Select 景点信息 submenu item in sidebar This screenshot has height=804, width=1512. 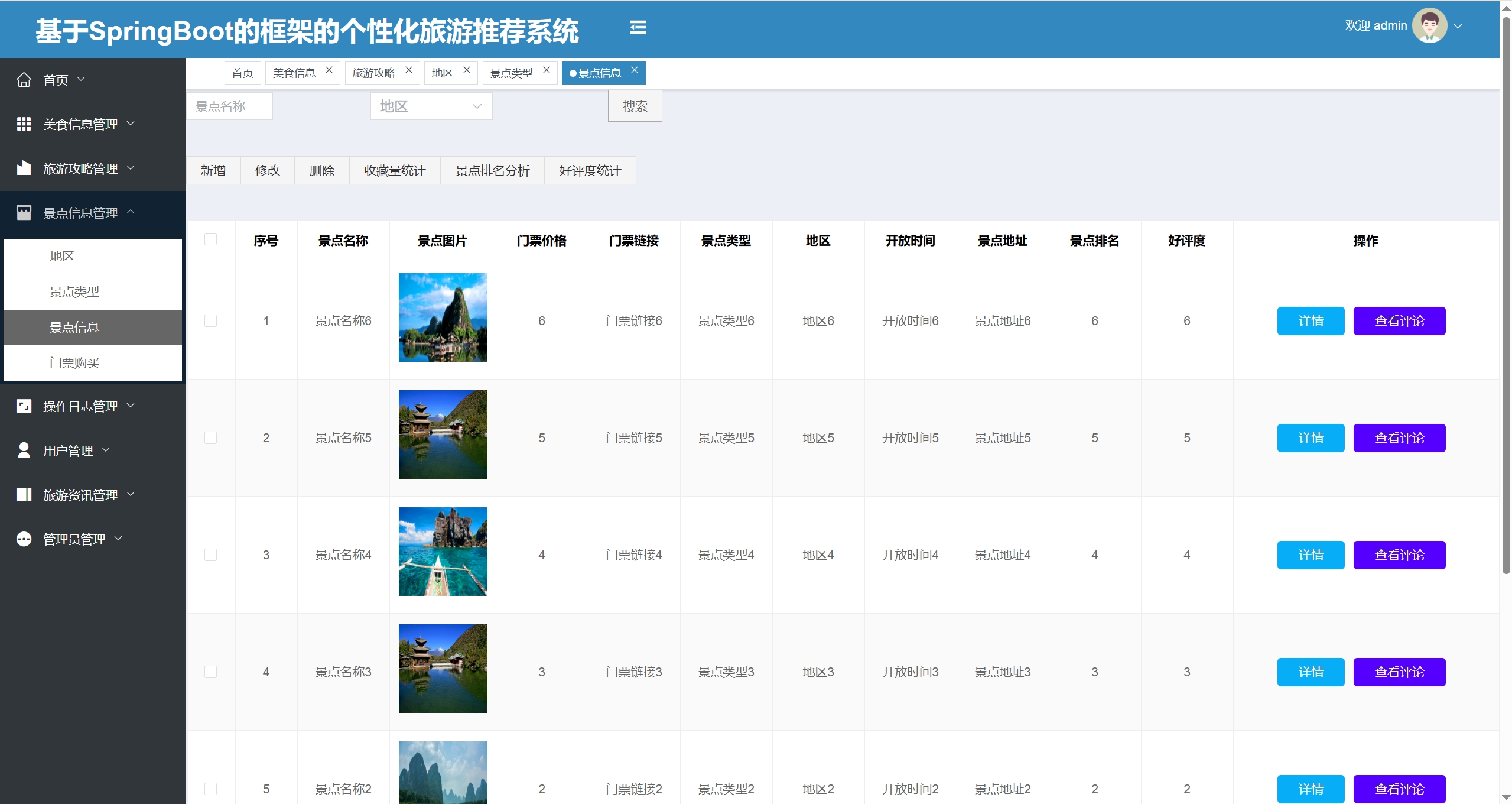tap(93, 328)
